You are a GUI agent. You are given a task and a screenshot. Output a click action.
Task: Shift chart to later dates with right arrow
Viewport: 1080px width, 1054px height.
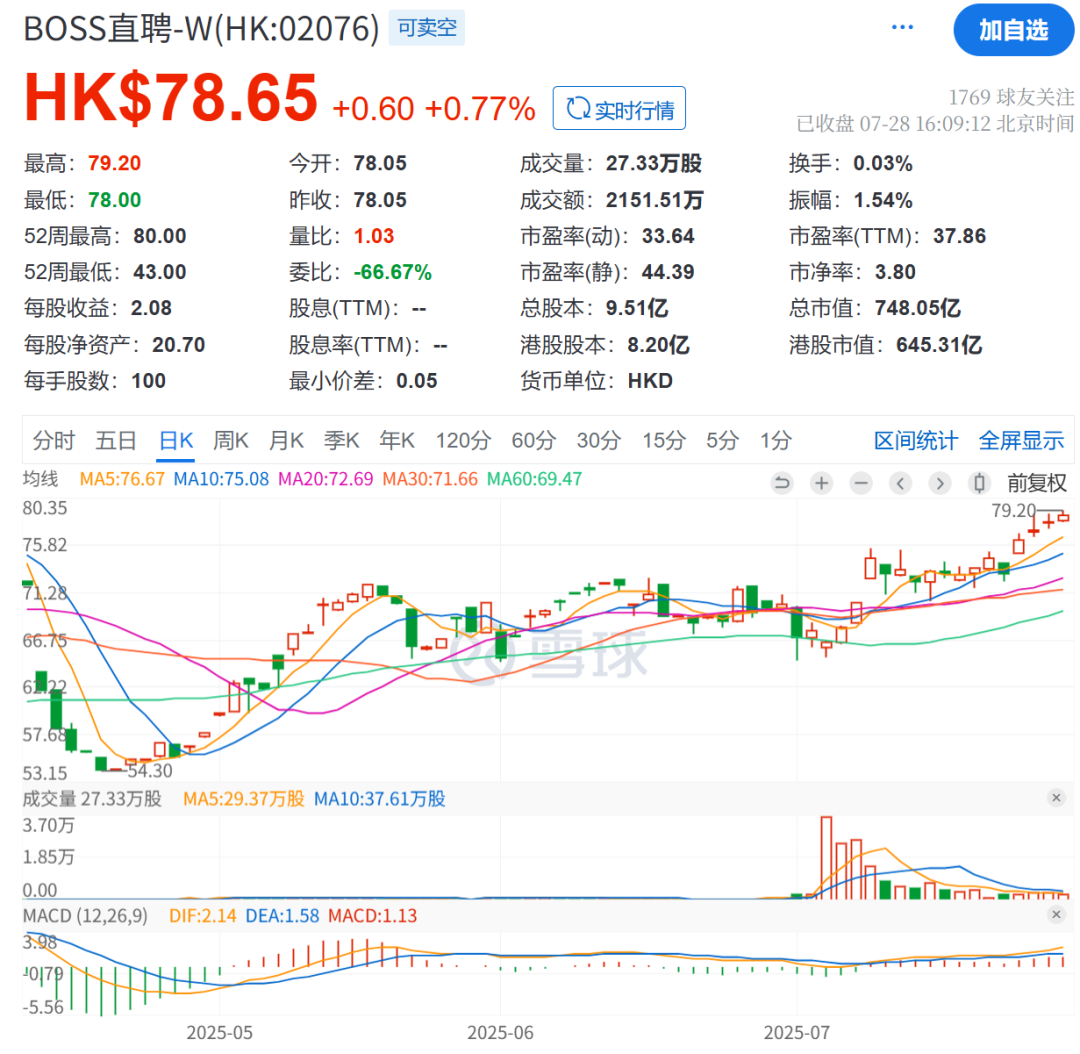point(939,483)
